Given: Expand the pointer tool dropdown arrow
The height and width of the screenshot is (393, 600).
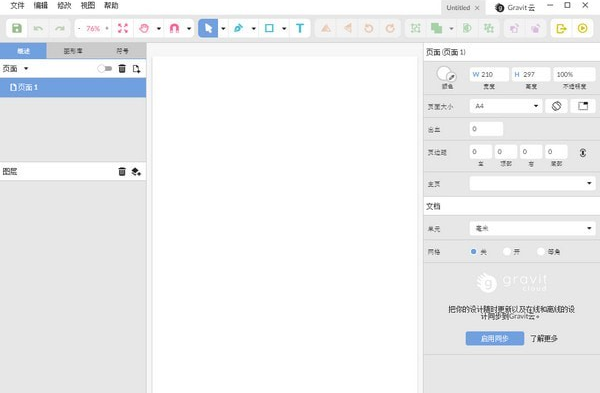Looking at the screenshot, I should point(223,28).
